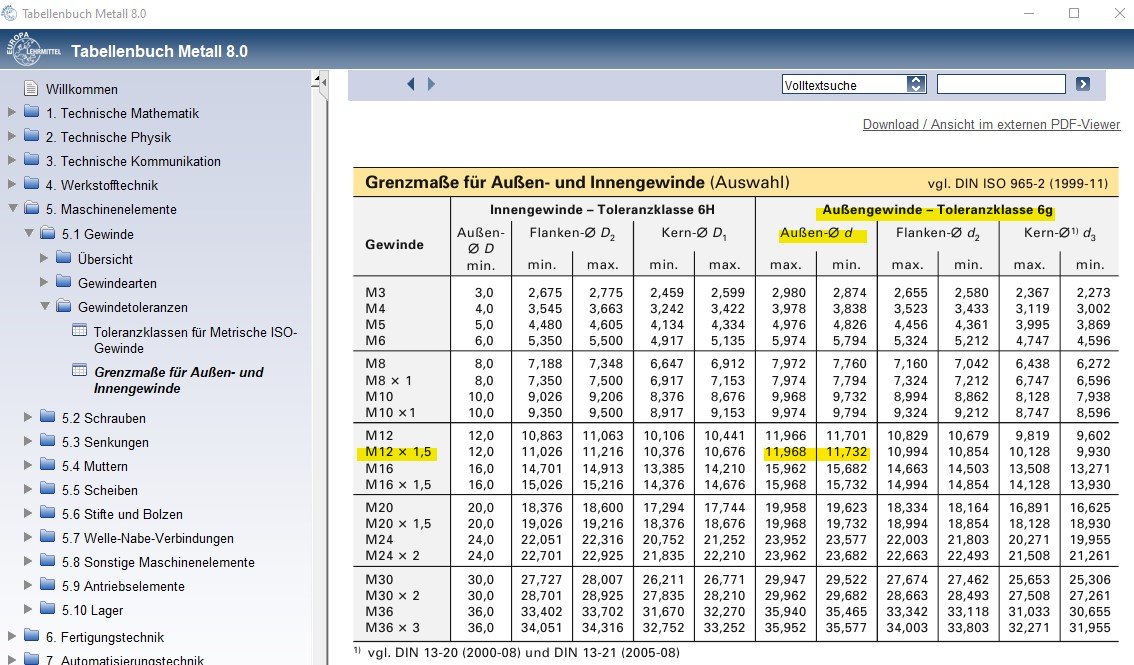Click the highlighted Außen-Ø d column header
The width and height of the screenshot is (1134, 665).
pos(817,233)
